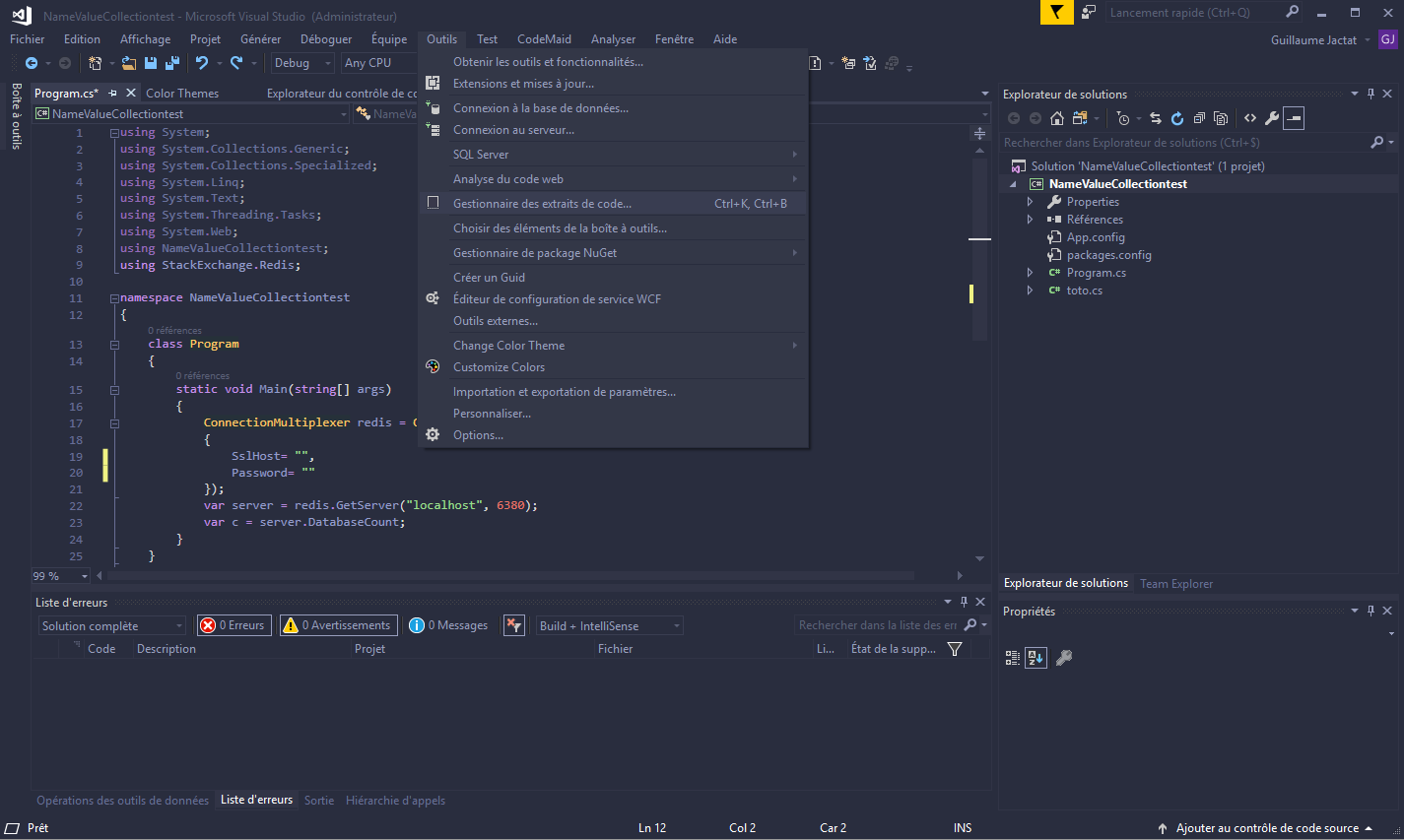Click the Solution Explorer search field

click(x=1182, y=143)
